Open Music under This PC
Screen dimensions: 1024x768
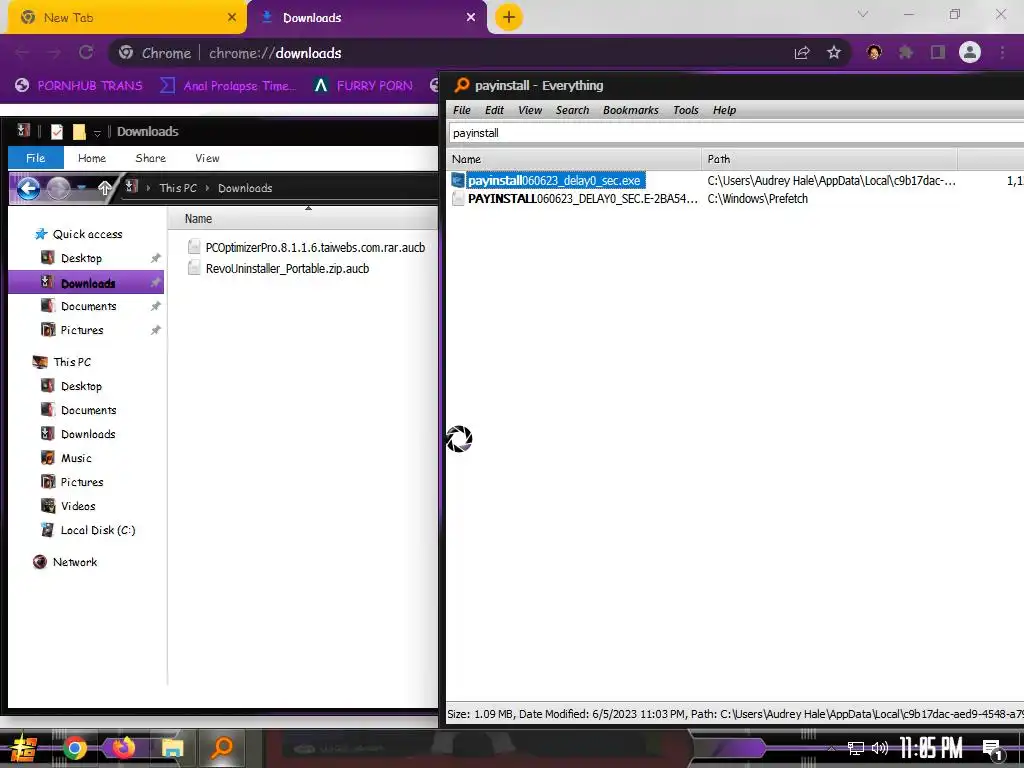coord(76,458)
